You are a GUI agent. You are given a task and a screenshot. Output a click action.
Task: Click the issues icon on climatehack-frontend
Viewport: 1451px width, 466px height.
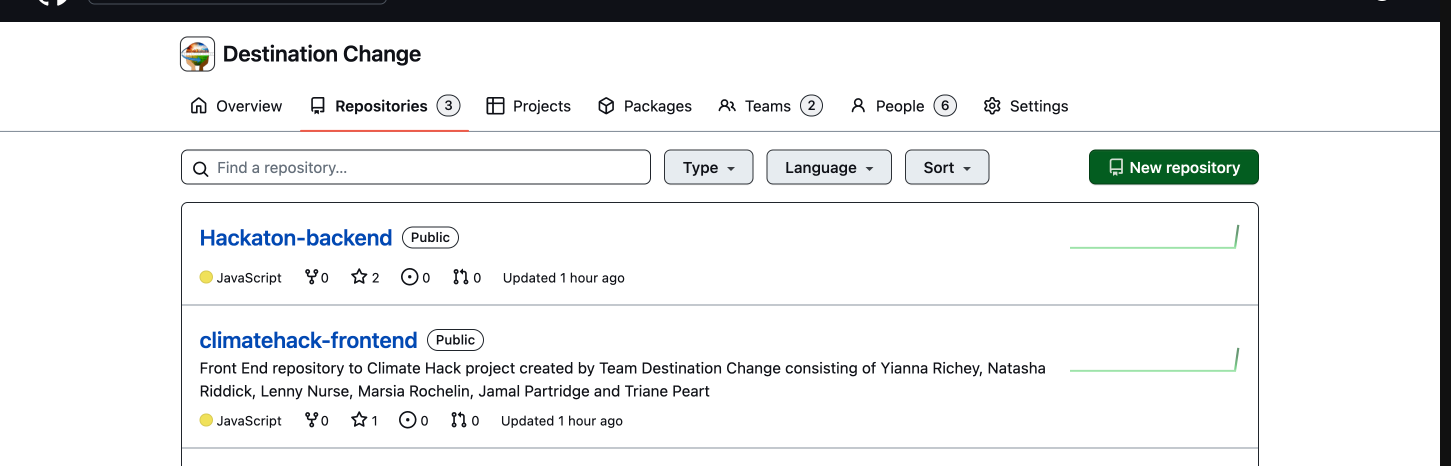407,420
